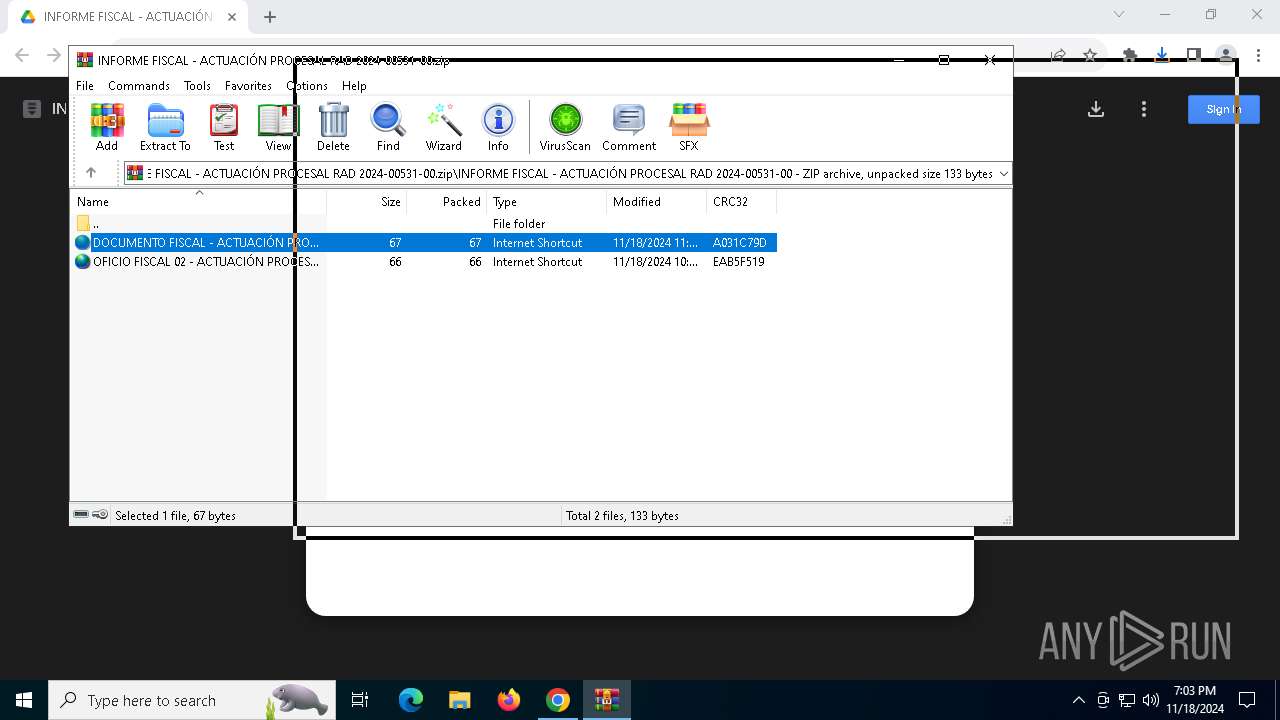Image resolution: width=1280 pixels, height=720 pixels.
Task: Launch Microsoft Edge from taskbar
Action: (411, 700)
